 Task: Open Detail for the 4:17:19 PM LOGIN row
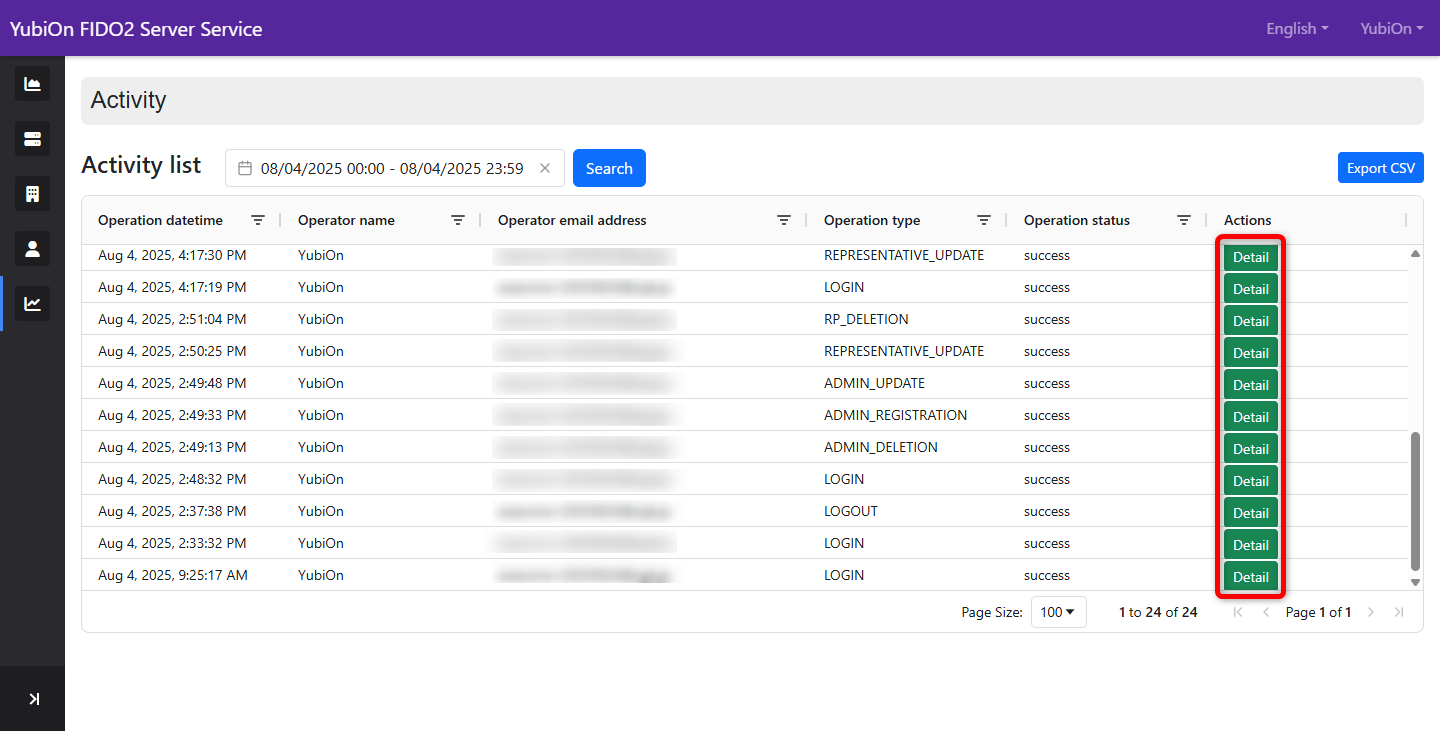point(1251,289)
